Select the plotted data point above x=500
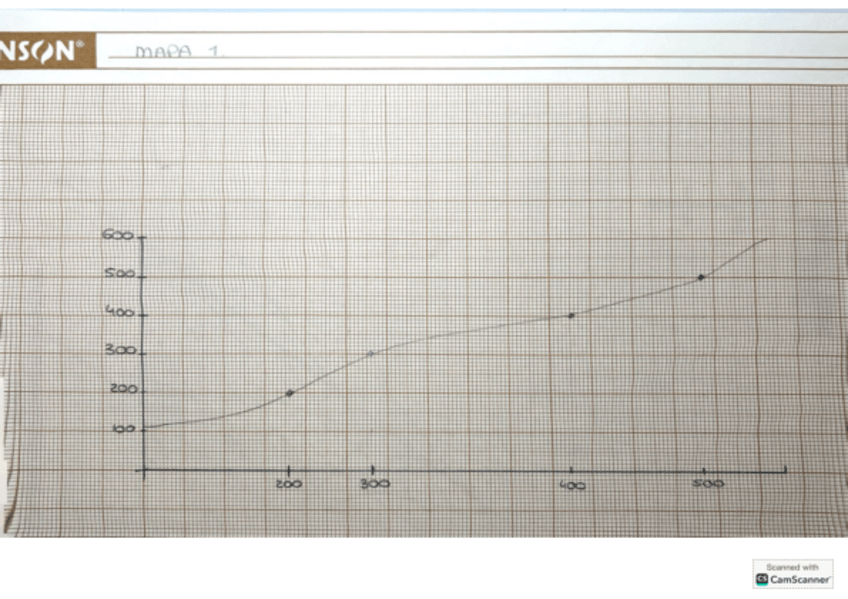 pyautogui.click(x=701, y=277)
